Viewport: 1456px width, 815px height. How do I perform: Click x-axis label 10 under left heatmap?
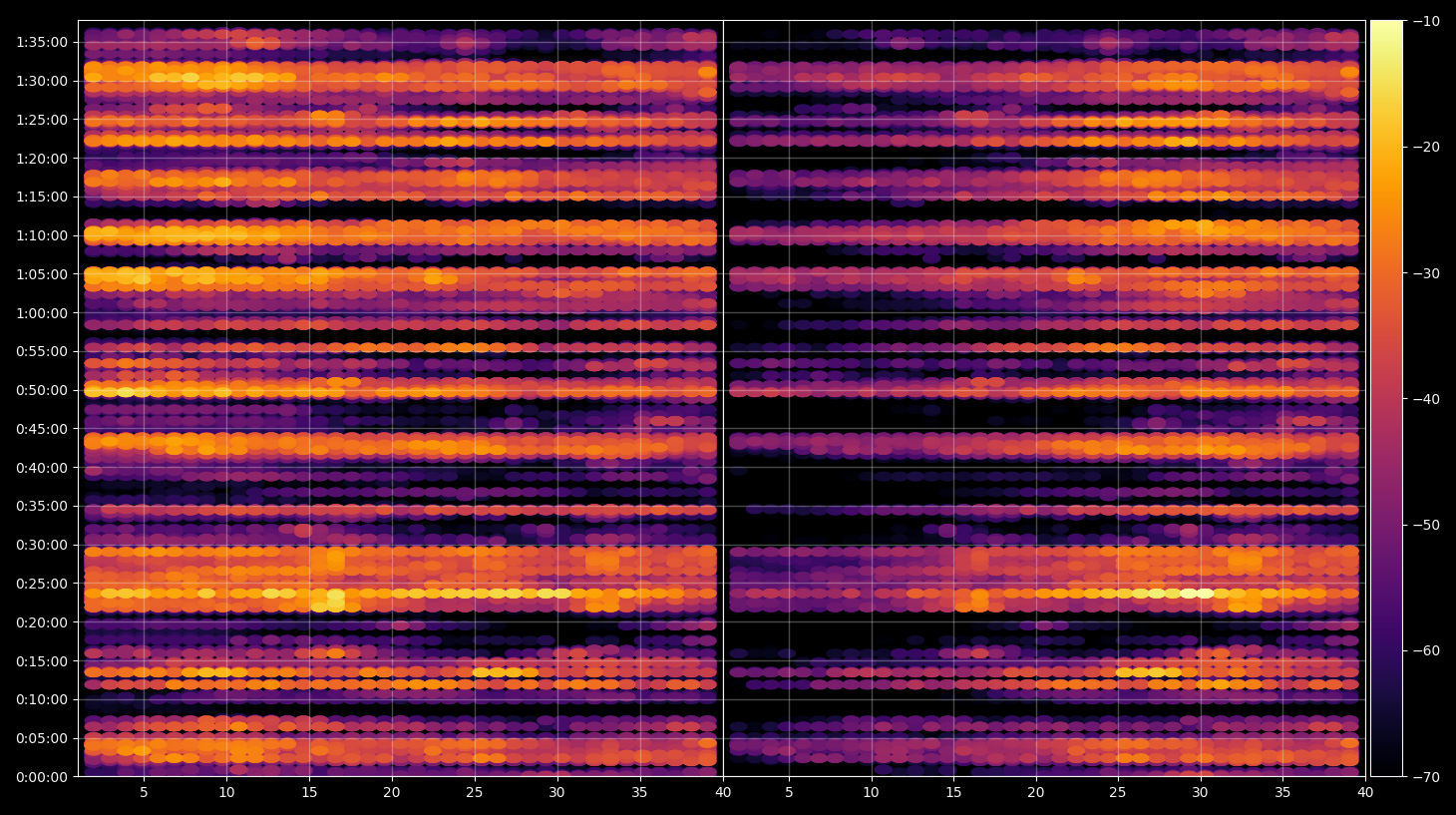coord(226,793)
